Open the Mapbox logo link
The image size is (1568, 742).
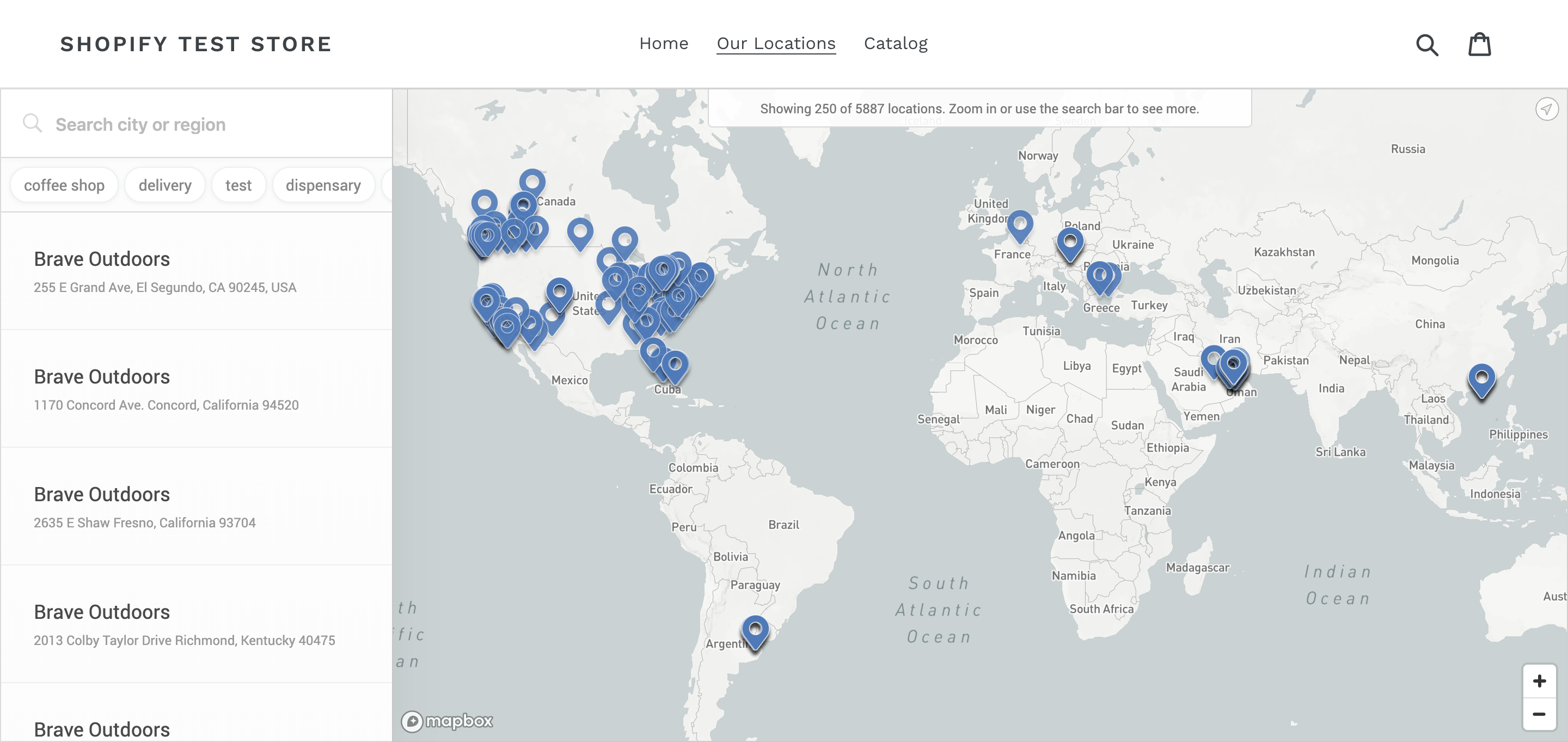[447, 721]
